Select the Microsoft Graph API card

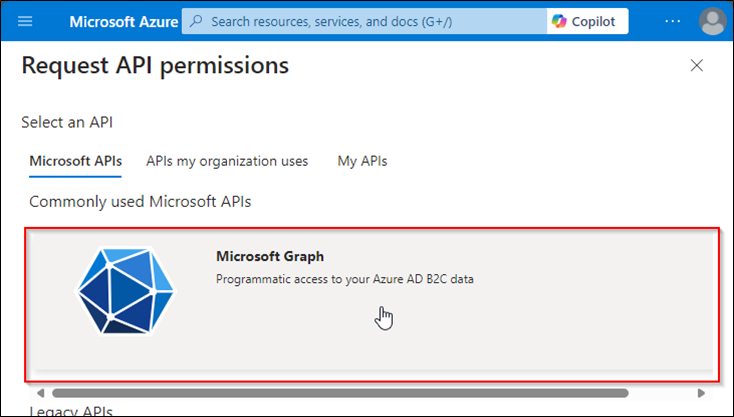(x=373, y=305)
